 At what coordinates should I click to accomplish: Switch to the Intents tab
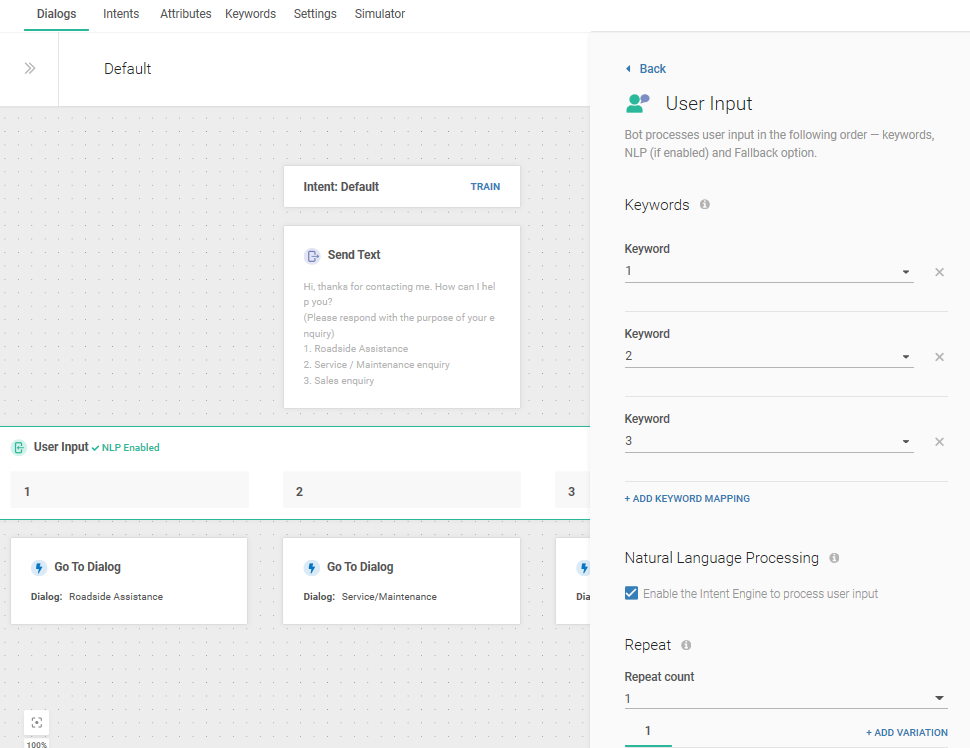(x=121, y=14)
